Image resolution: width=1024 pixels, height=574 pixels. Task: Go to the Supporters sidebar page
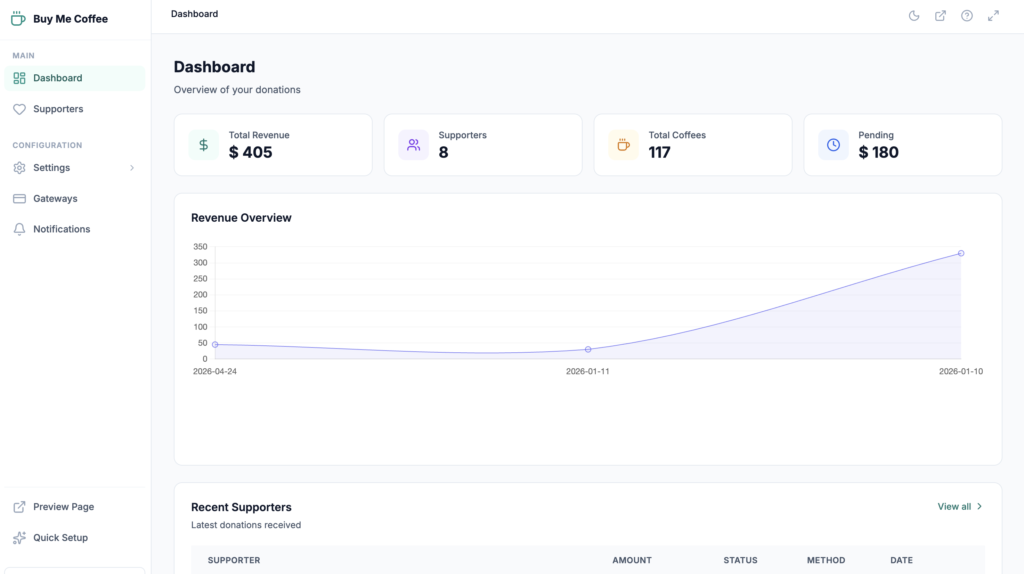pyautogui.click(x=58, y=109)
